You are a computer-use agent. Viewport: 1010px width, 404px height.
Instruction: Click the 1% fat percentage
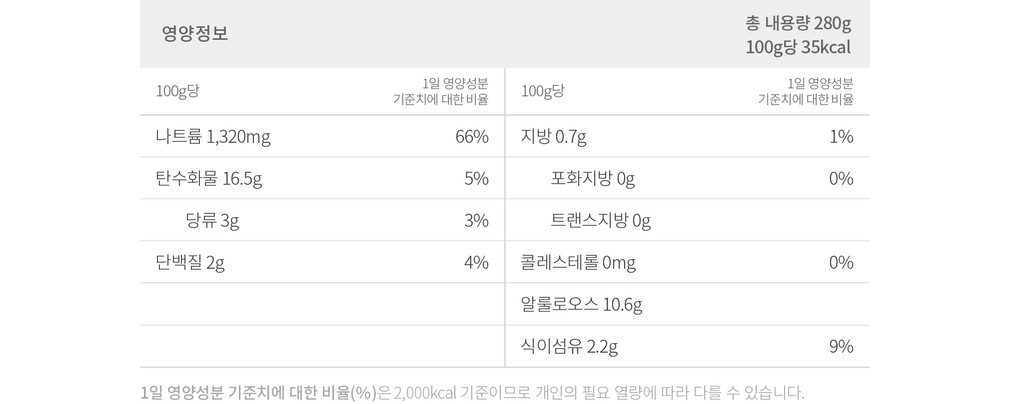[x=841, y=137]
